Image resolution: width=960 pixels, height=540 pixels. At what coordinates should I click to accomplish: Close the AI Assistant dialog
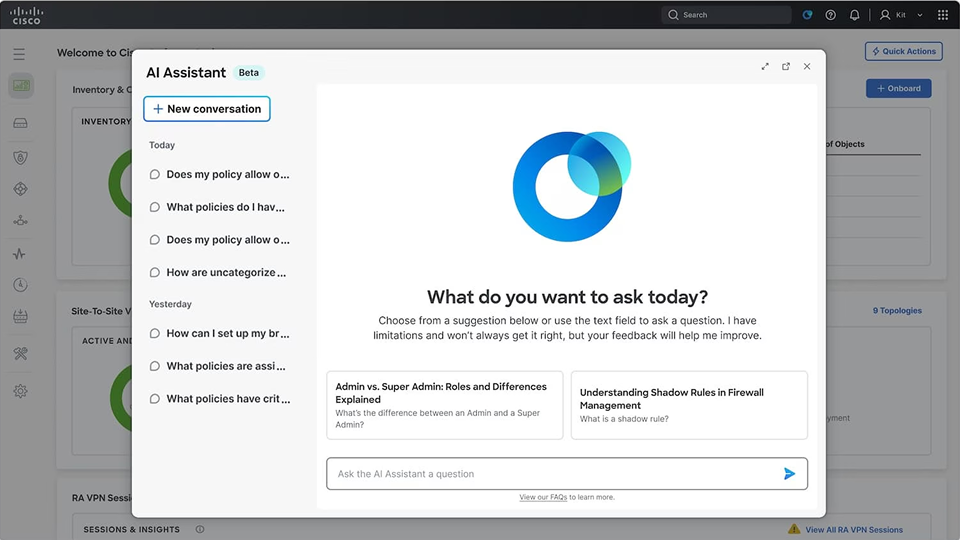[x=807, y=66]
